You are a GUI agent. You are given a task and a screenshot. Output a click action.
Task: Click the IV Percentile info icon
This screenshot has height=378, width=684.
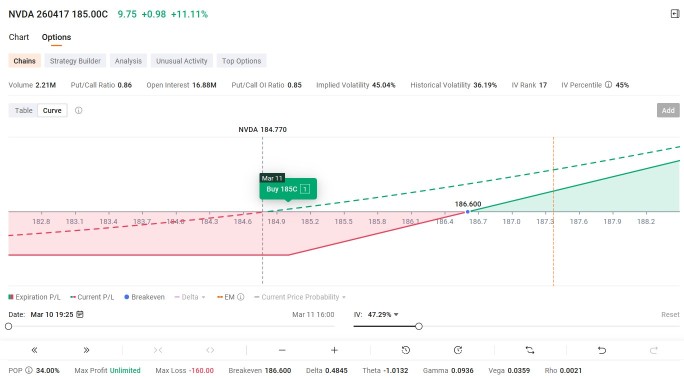pos(608,85)
